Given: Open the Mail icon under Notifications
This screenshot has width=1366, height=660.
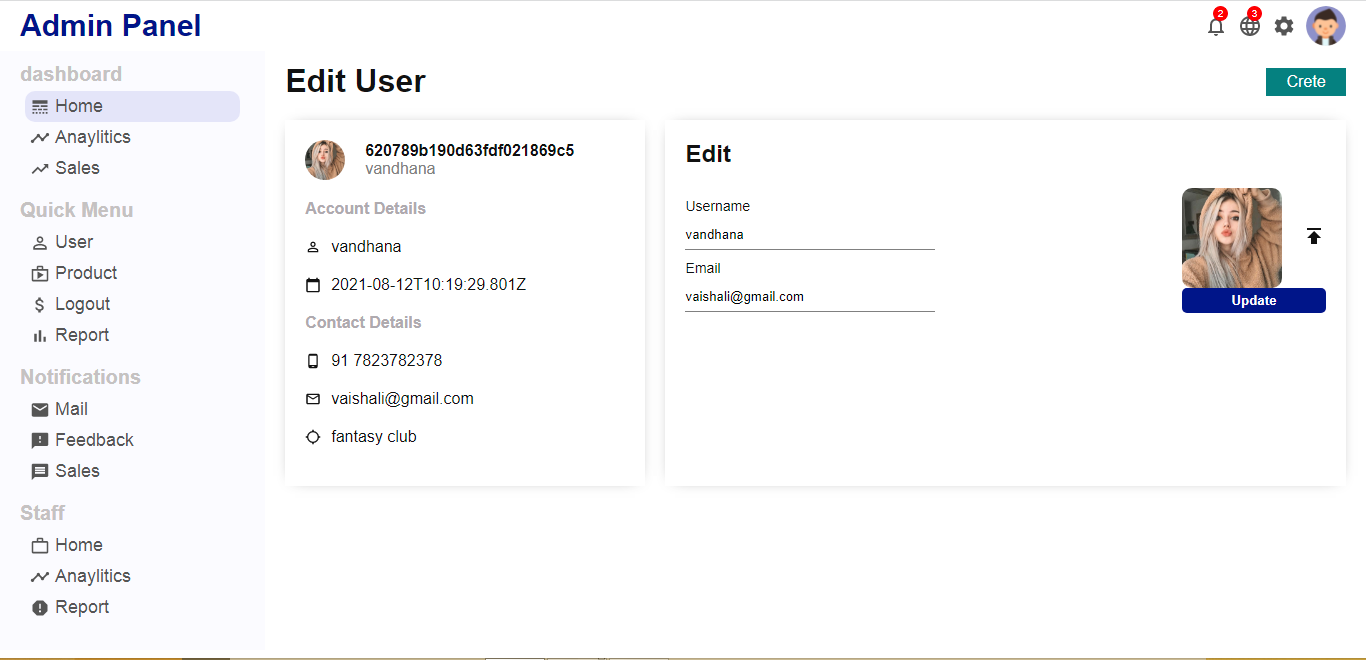Looking at the screenshot, I should coord(39,409).
